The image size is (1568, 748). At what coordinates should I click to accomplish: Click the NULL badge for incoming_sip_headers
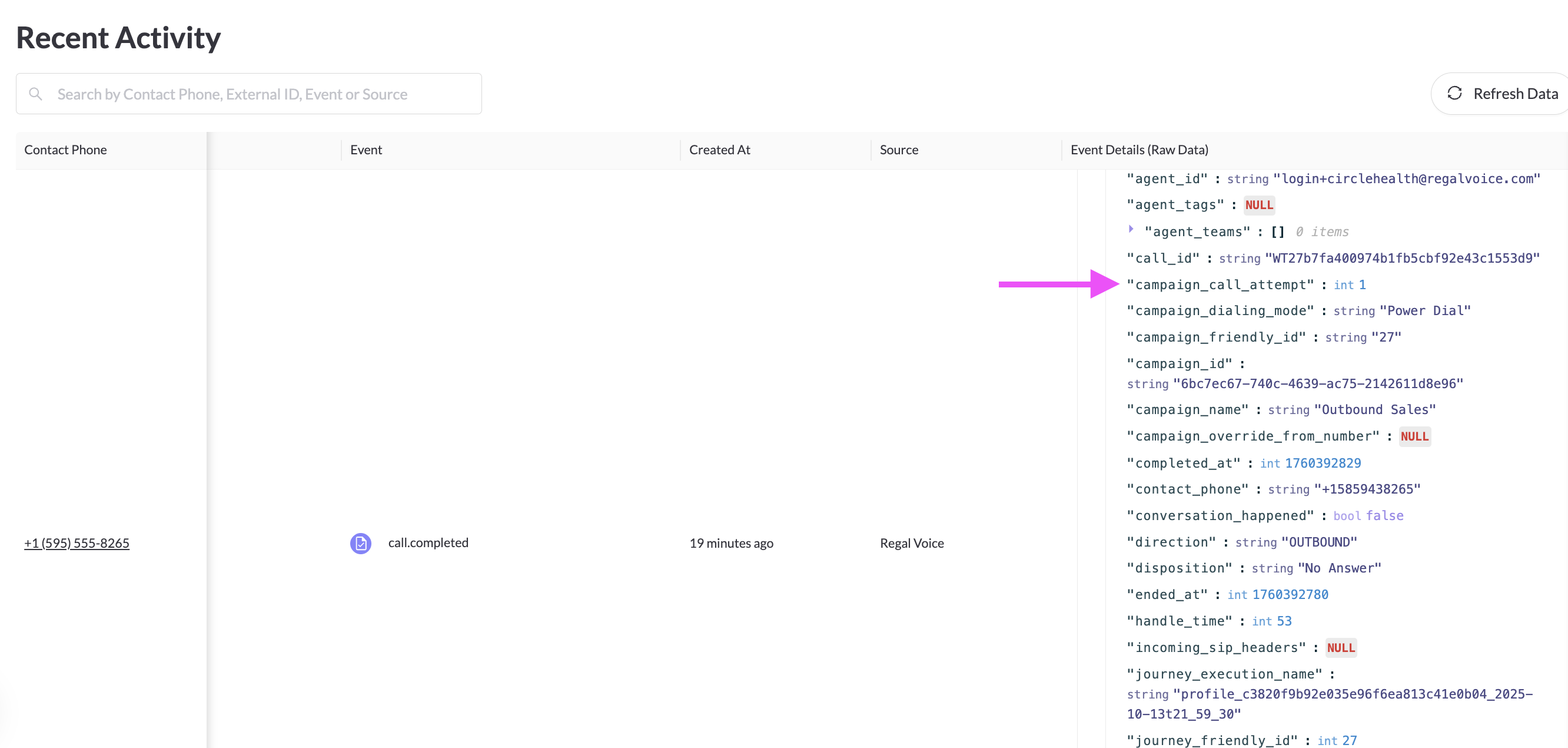[x=1340, y=648]
